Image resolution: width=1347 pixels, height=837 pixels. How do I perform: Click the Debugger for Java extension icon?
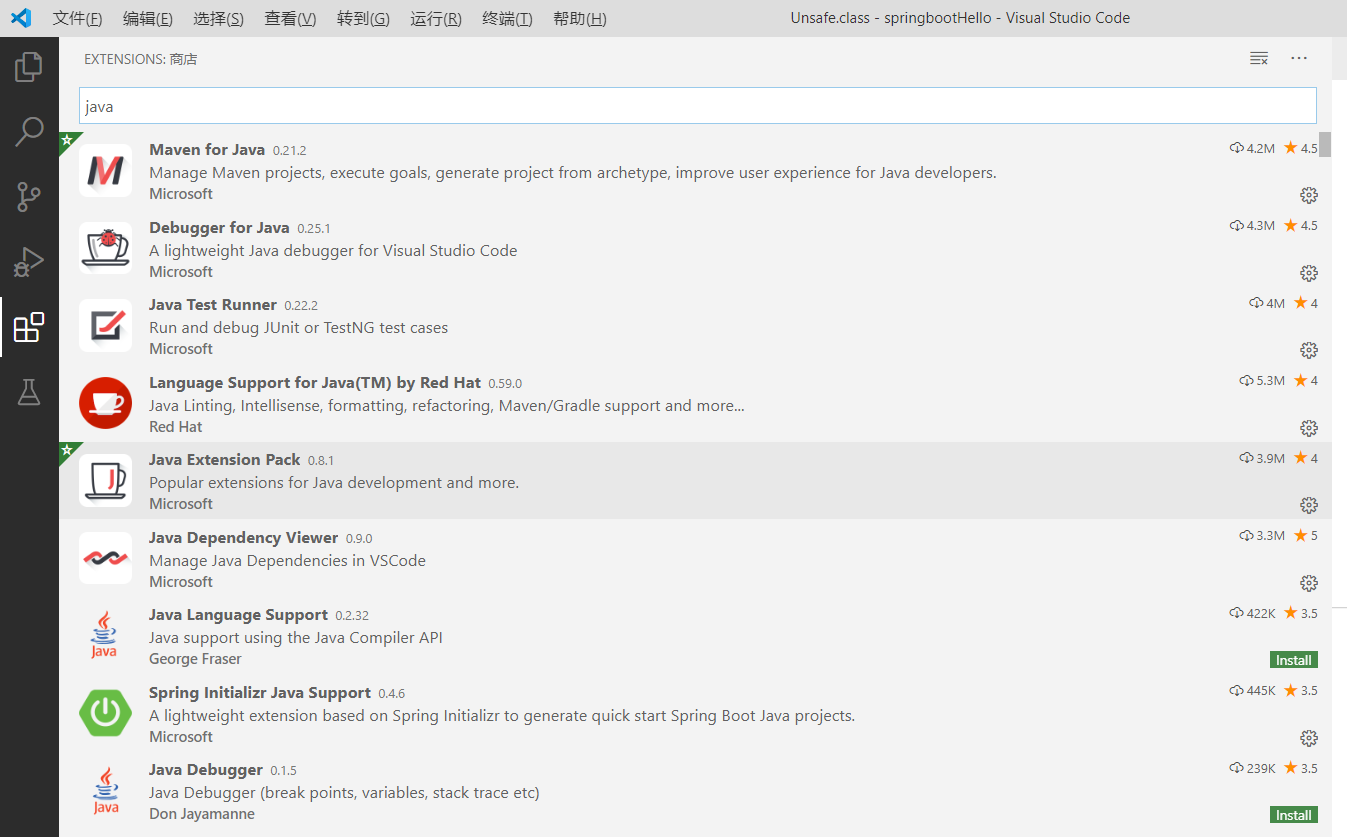pos(105,248)
